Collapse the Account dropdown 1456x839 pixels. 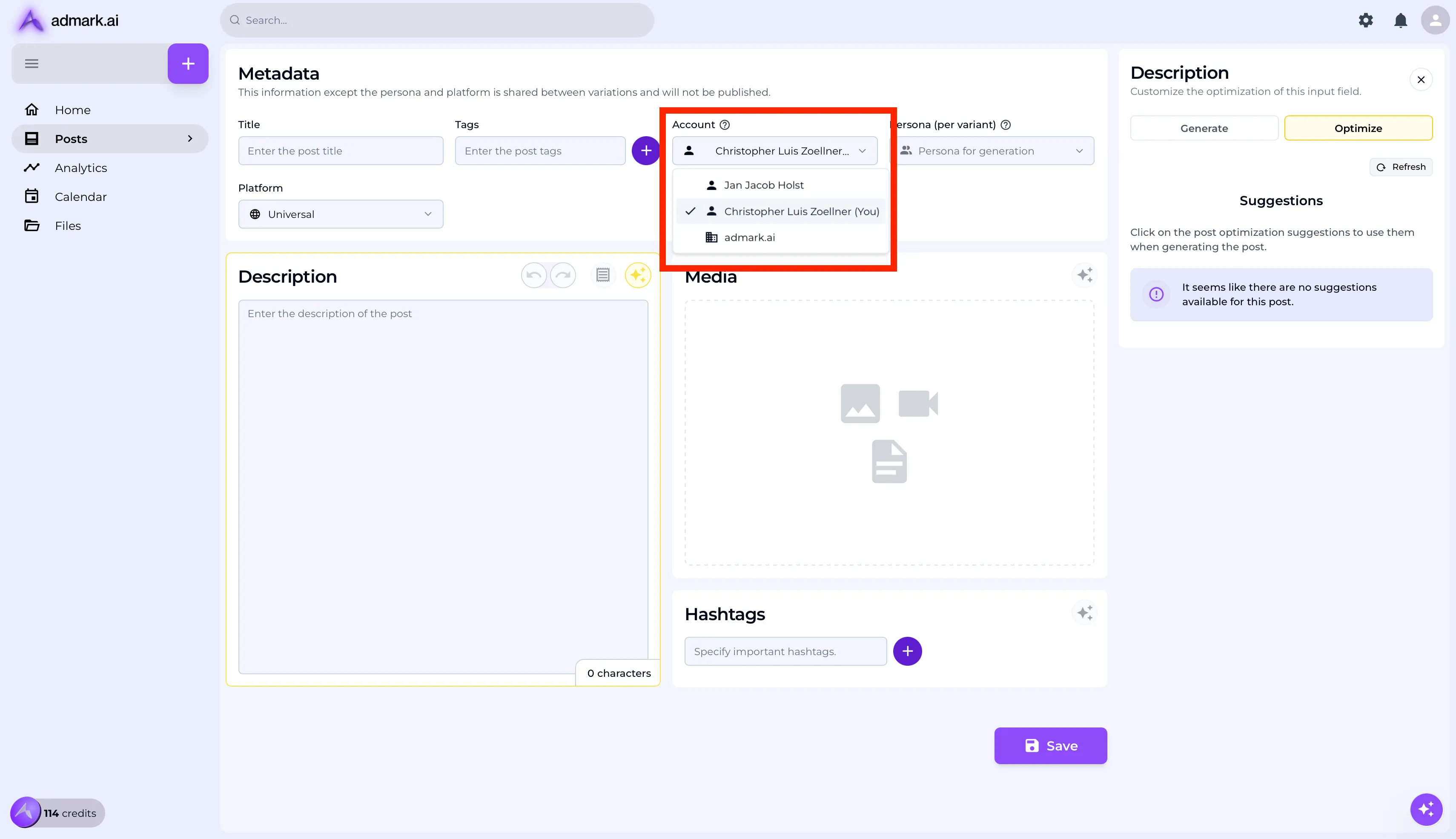774,151
